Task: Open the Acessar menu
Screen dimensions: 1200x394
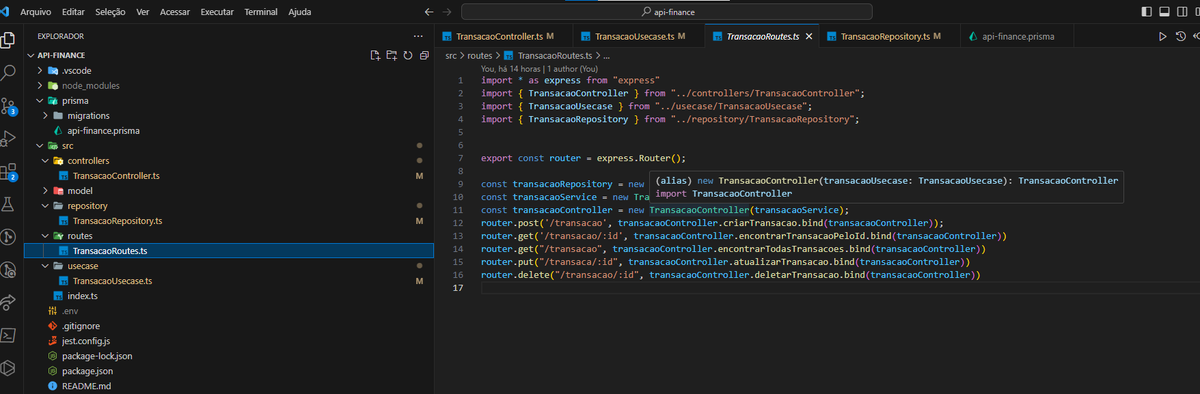Action: tap(175, 12)
